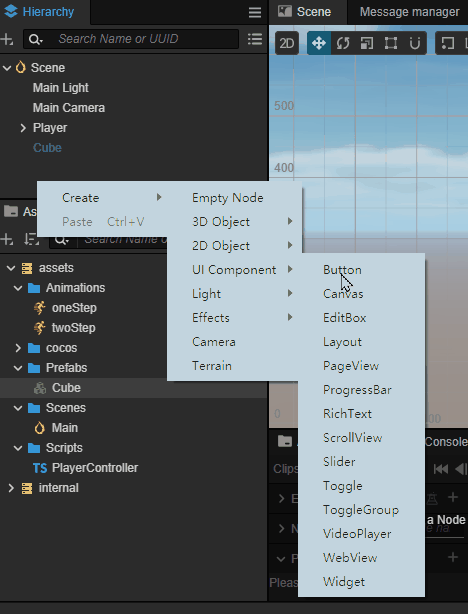Click the plus icon in the bottom animation row
Screen dimensions: 468x614
click(x=453, y=557)
